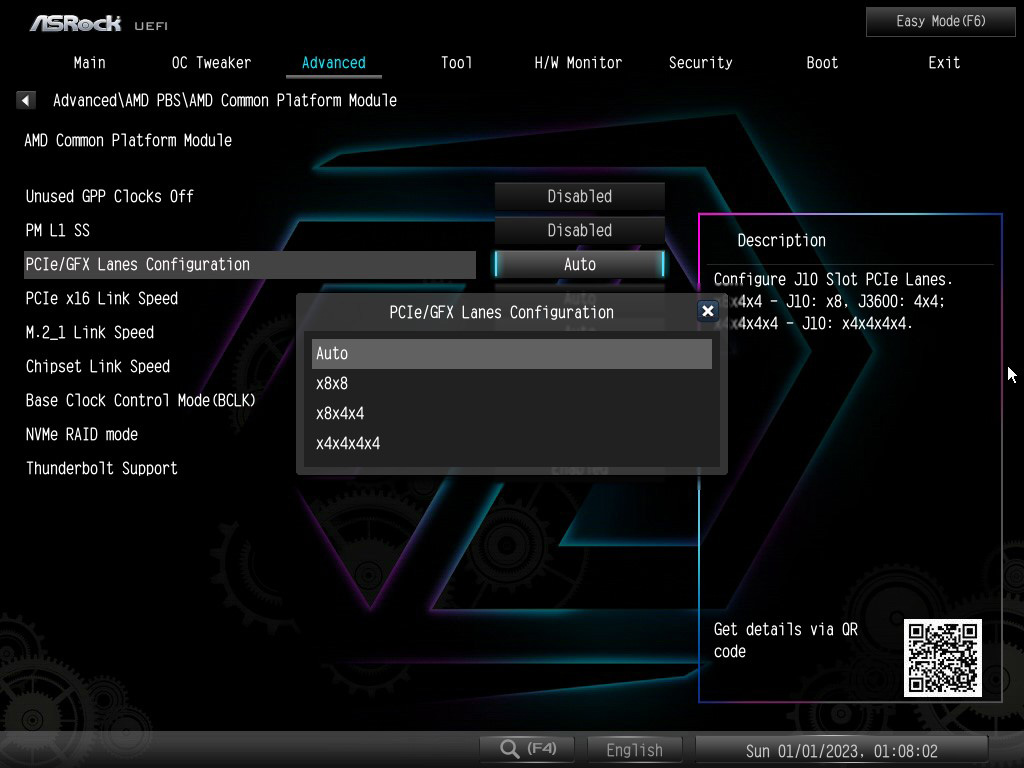Switch to the Boot tab
Viewport: 1024px width, 768px height.
(822, 63)
